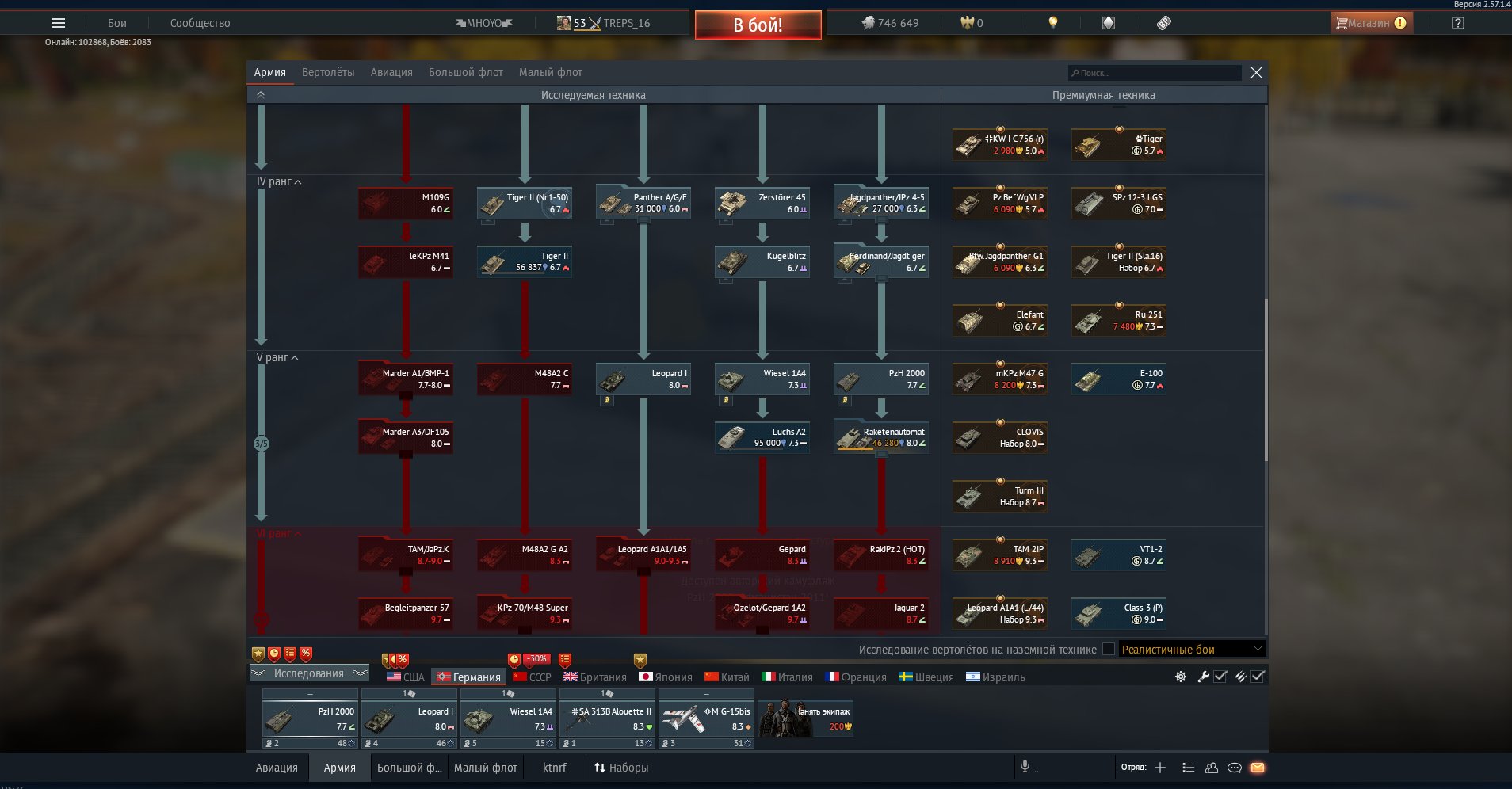Expand the Исследования panel button
Image resolution: width=1512 pixels, height=789 pixels.
309,673
